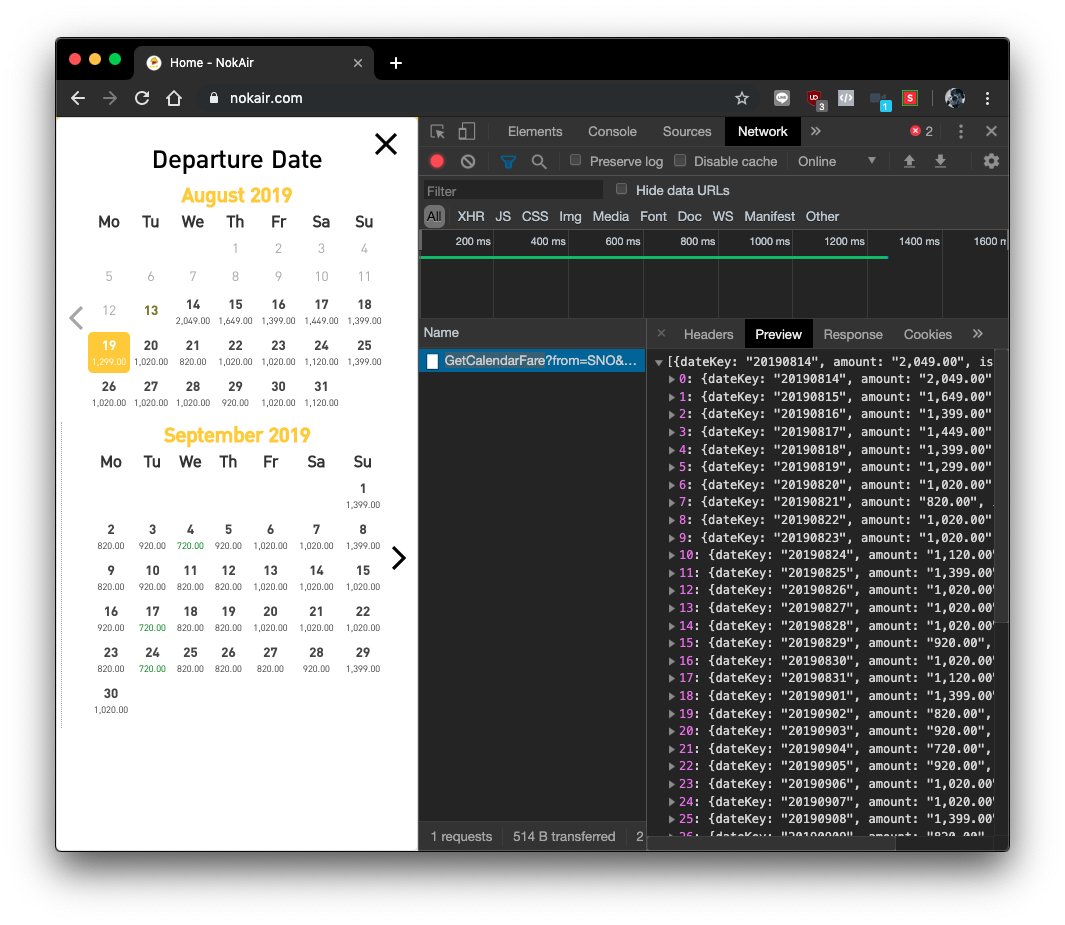The height and width of the screenshot is (925, 1065).
Task: Show the DevTools error count
Action: [921, 132]
